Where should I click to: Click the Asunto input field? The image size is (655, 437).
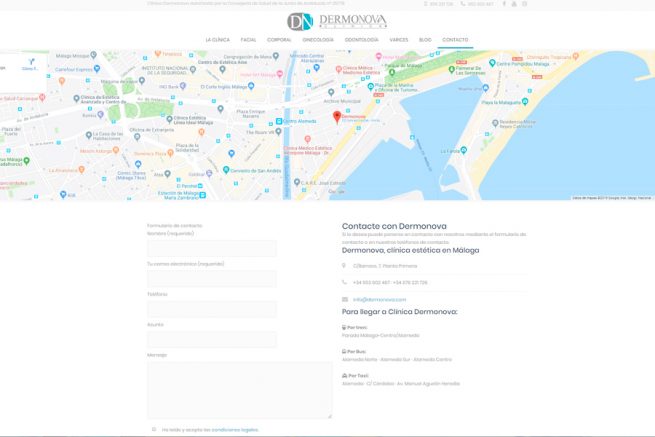coord(211,340)
